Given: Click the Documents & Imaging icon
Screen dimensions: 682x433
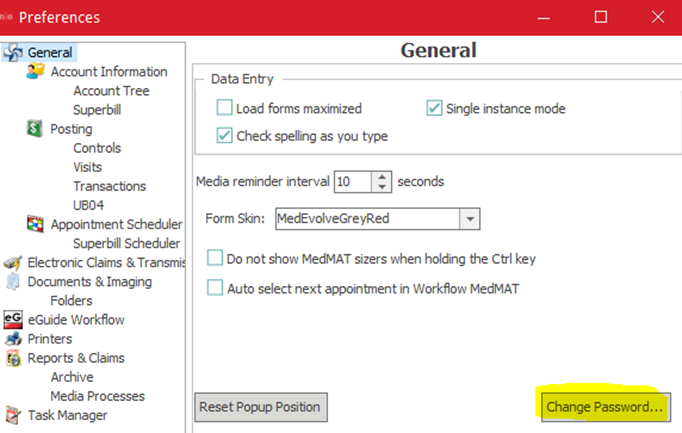Looking at the screenshot, I should pyautogui.click(x=13, y=282).
